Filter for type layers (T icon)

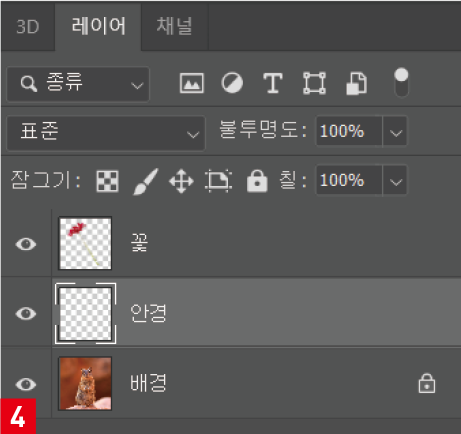(273, 83)
